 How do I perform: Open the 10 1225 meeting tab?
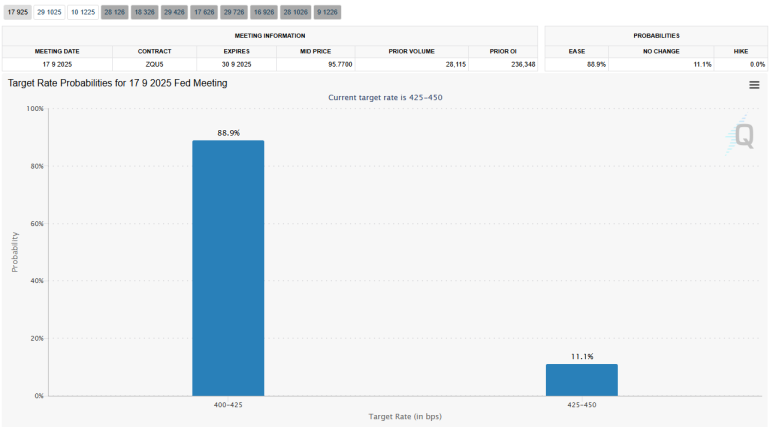pyautogui.click(x=83, y=12)
